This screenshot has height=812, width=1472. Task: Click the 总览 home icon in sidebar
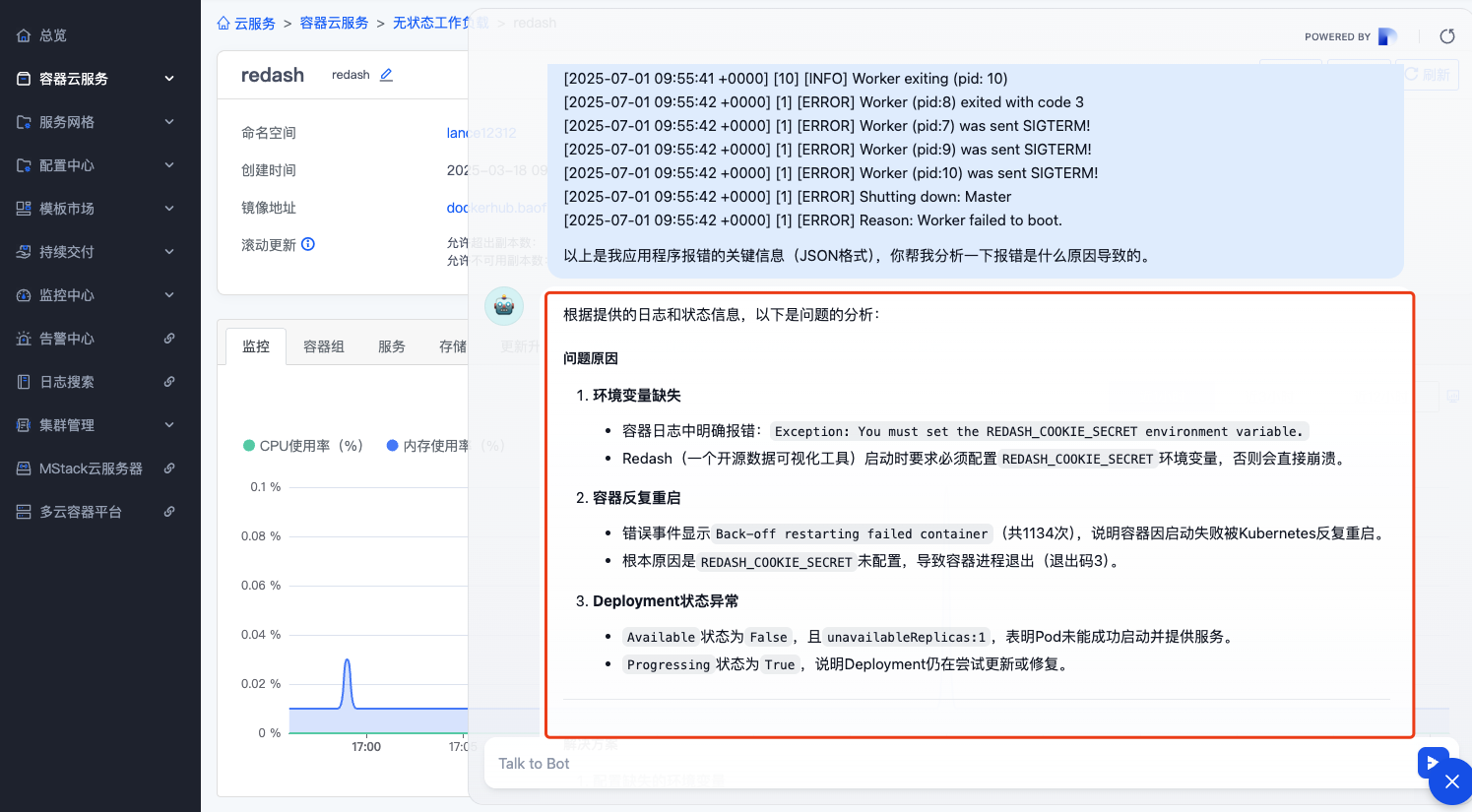tap(24, 35)
